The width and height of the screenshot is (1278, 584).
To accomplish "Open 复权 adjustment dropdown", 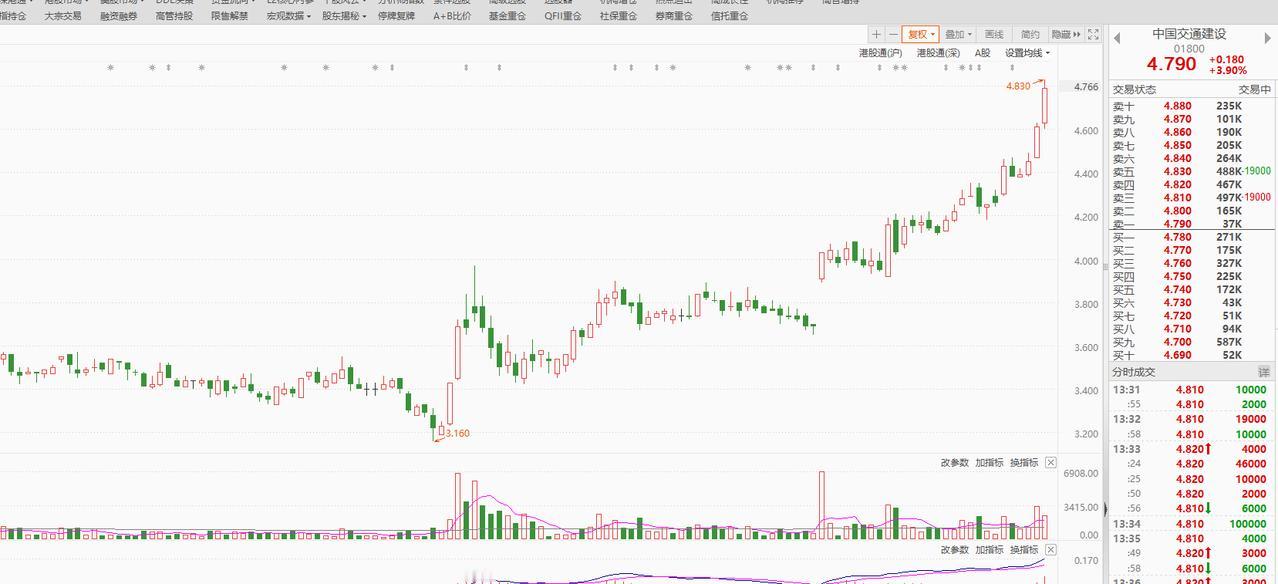I will [x=920, y=34].
